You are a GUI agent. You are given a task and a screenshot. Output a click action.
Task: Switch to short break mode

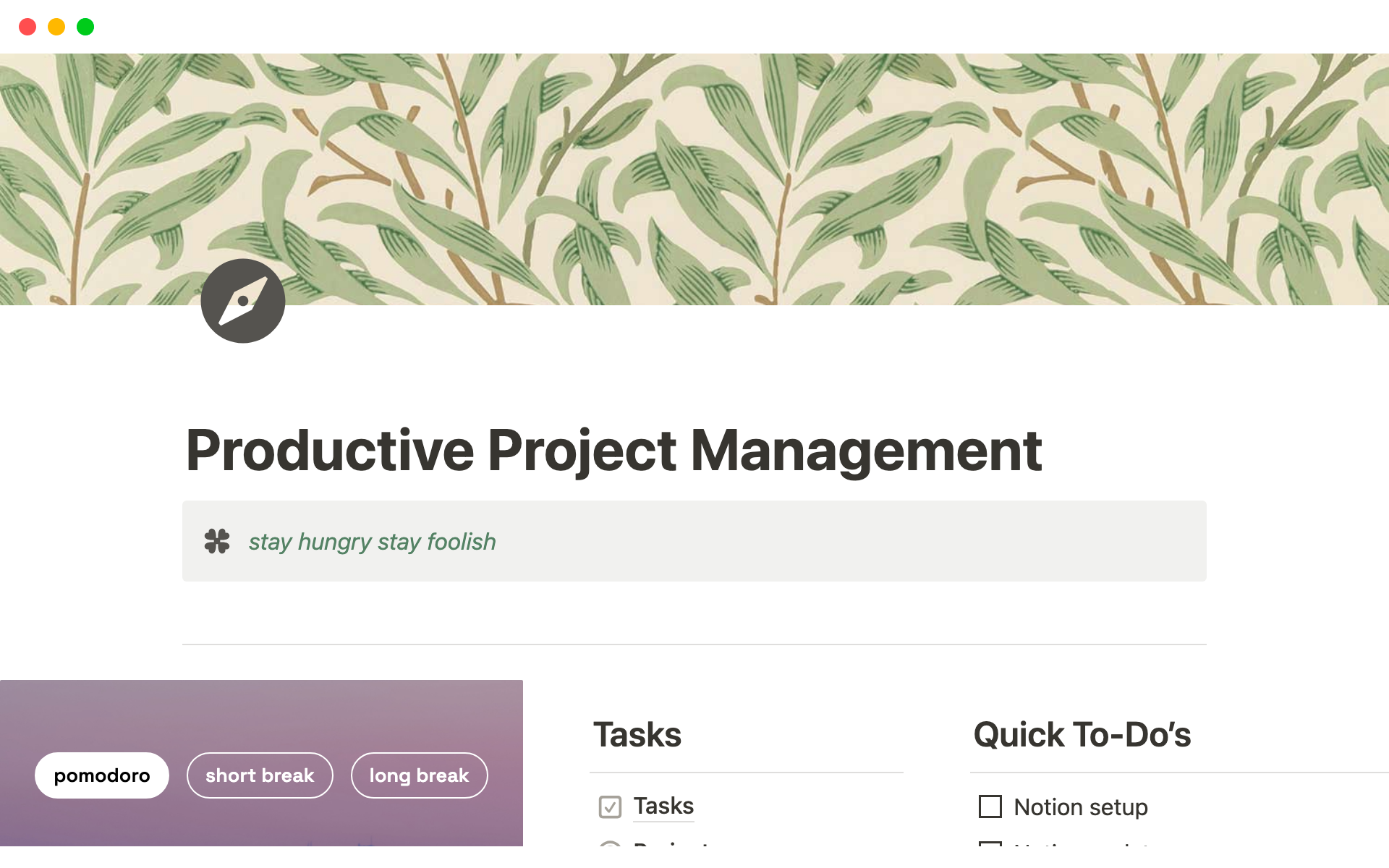[x=260, y=775]
